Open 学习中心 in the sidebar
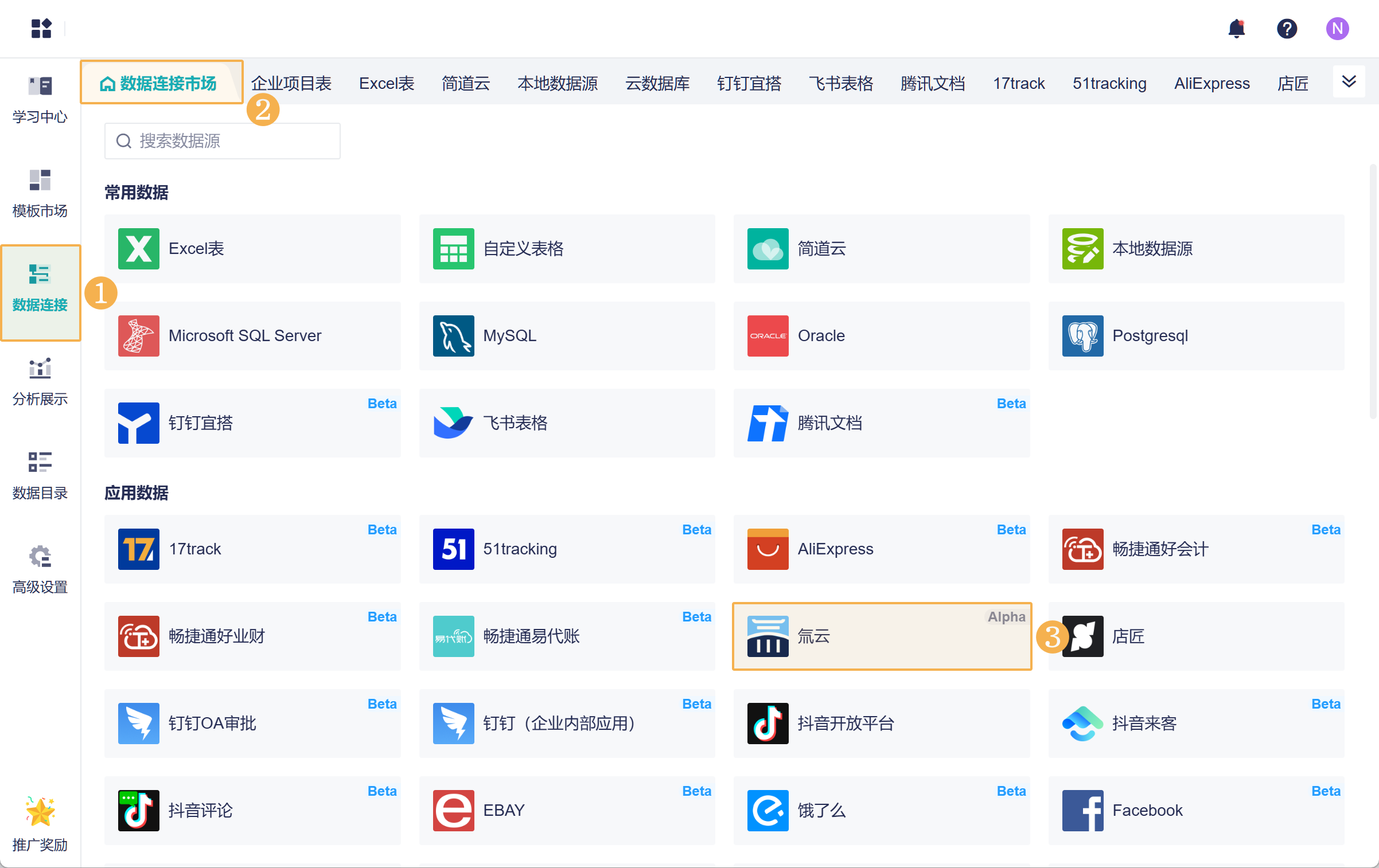This screenshot has height=868, width=1379. [40, 100]
